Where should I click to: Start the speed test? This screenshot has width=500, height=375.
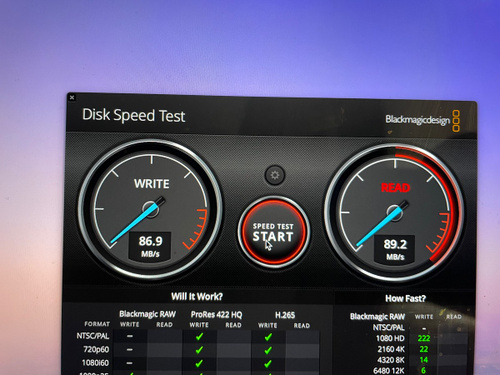coord(273,232)
